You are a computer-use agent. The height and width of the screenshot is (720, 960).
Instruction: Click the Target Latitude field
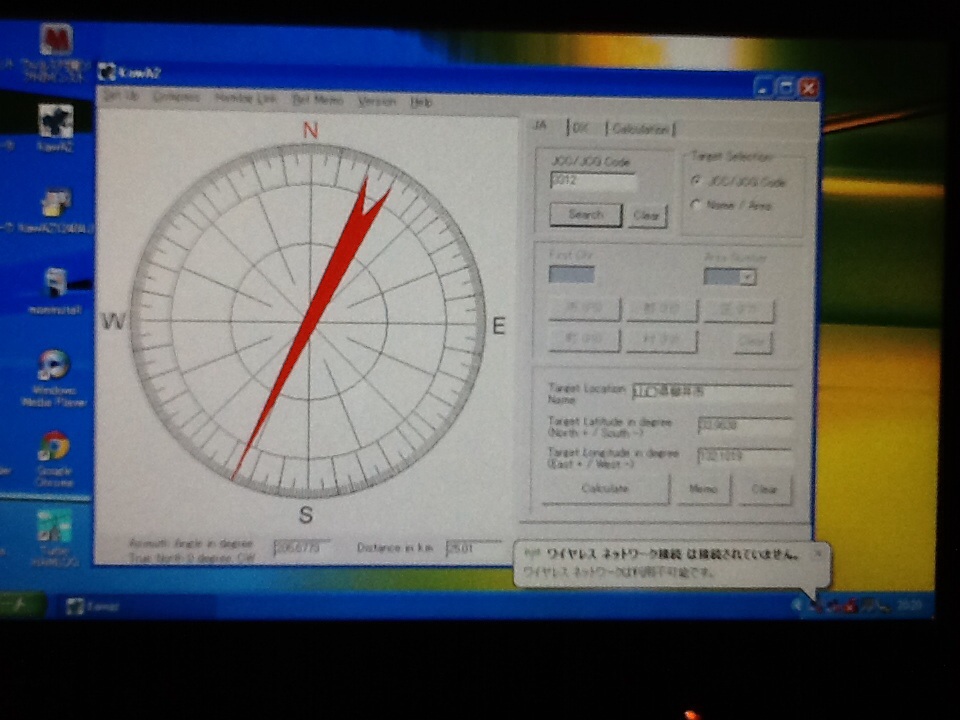[744, 424]
